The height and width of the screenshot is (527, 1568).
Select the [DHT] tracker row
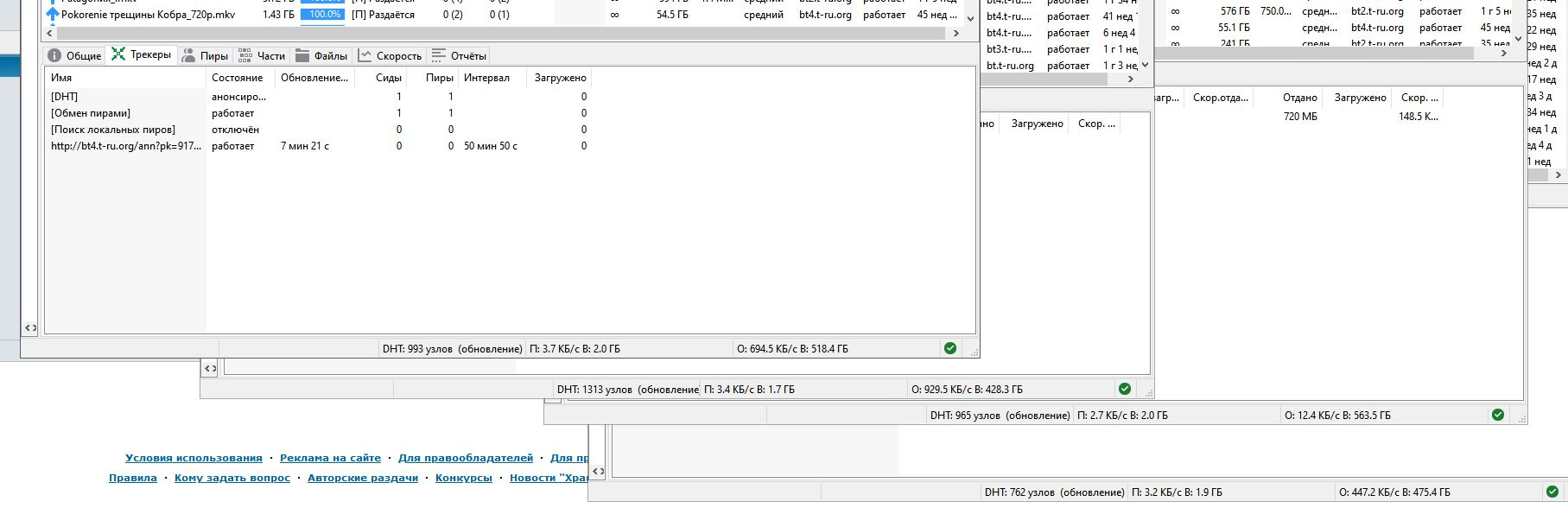(x=318, y=97)
